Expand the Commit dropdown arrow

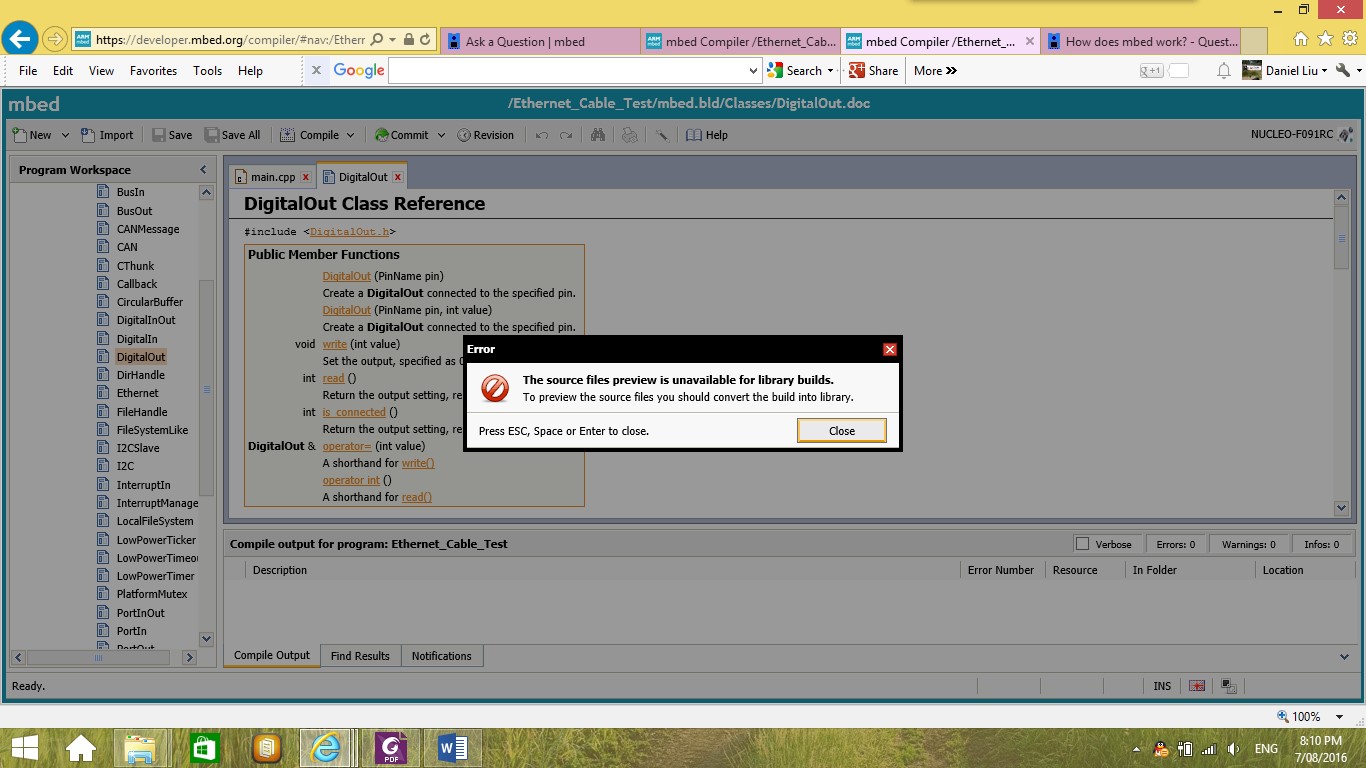tap(441, 135)
